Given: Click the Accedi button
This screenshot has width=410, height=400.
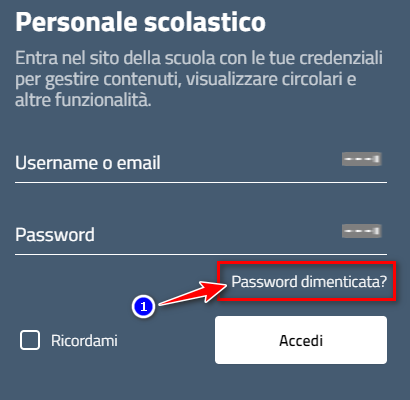Looking at the screenshot, I should tap(301, 340).
